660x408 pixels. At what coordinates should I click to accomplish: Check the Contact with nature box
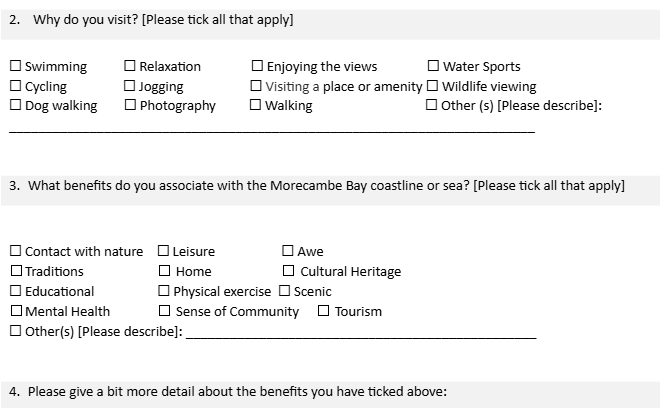point(16,252)
